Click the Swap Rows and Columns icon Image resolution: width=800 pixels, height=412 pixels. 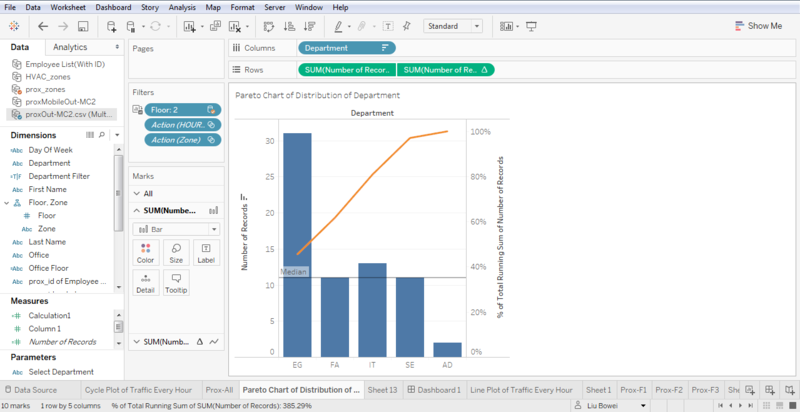269,27
